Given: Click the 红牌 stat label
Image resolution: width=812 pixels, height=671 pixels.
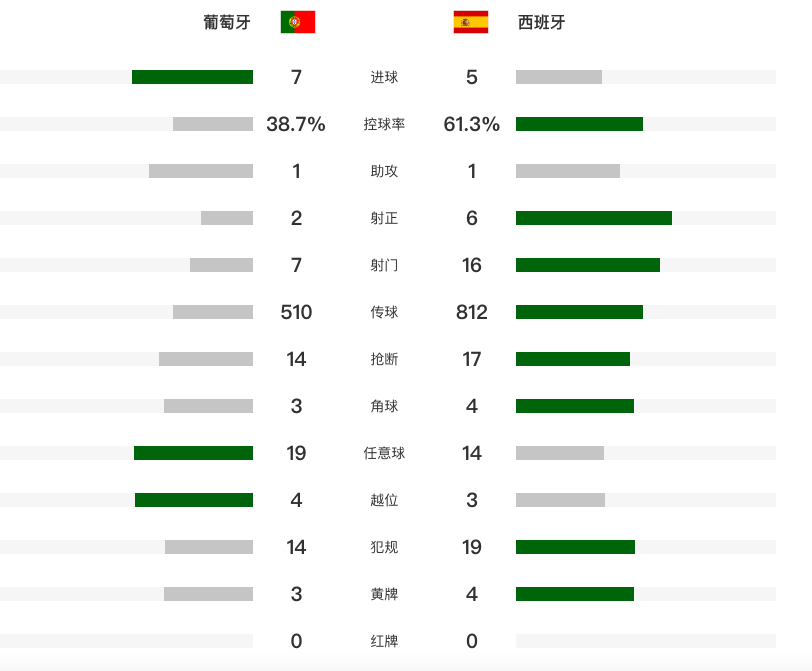Looking at the screenshot, I should (x=384, y=641).
